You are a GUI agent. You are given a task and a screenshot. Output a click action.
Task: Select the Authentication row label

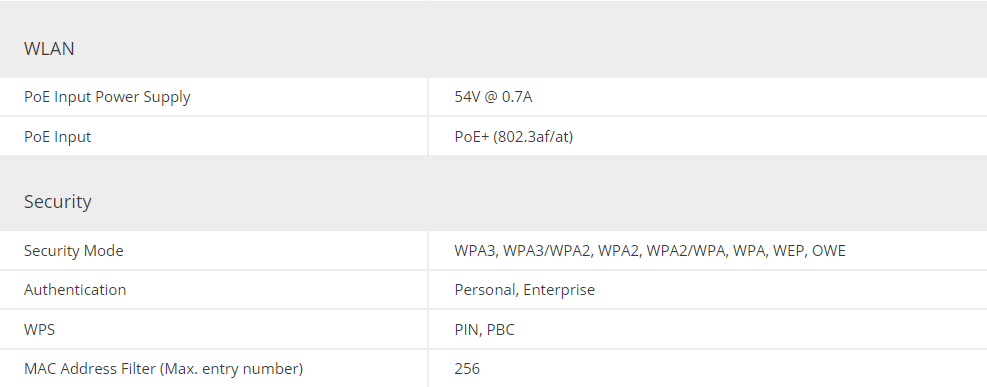[x=75, y=289]
